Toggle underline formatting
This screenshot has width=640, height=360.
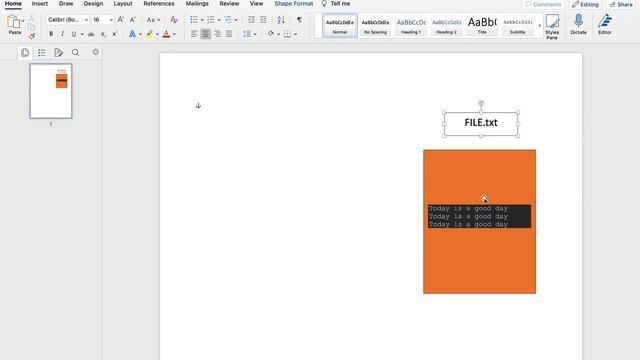pos(74,34)
